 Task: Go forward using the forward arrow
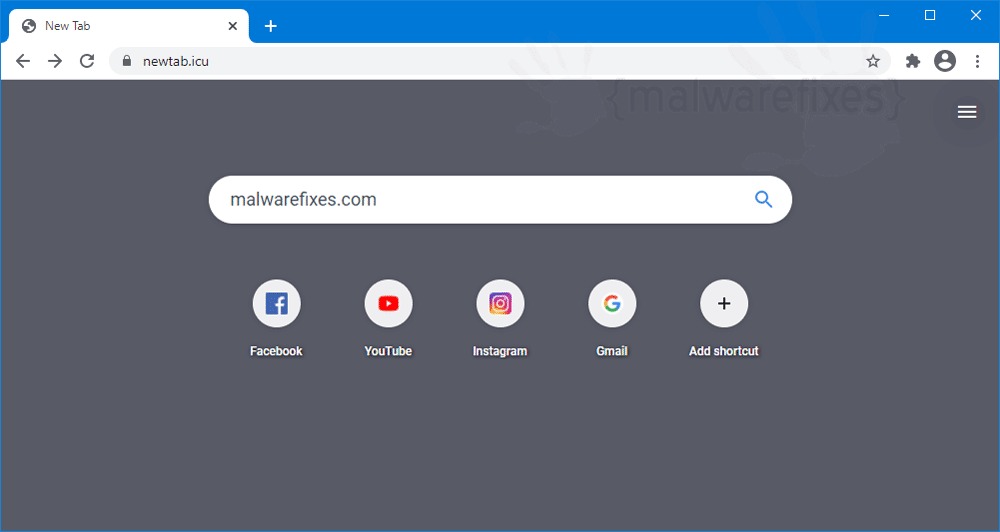[x=55, y=61]
